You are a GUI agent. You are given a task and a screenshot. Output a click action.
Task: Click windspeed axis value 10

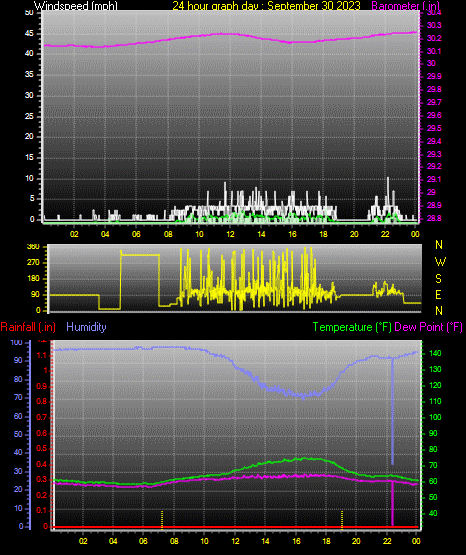tap(29, 178)
